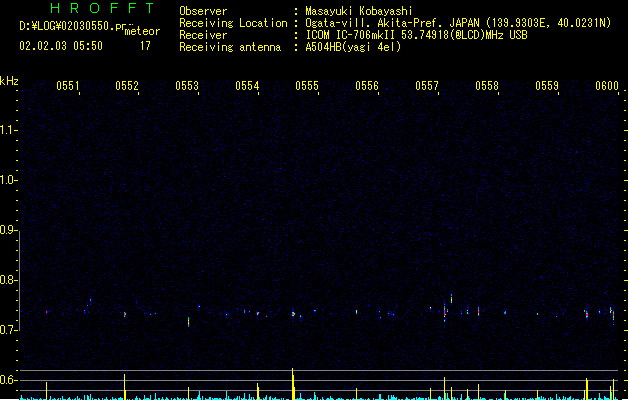Click the meteor count value 17
This screenshot has width=629, height=400.
[x=145, y=46]
